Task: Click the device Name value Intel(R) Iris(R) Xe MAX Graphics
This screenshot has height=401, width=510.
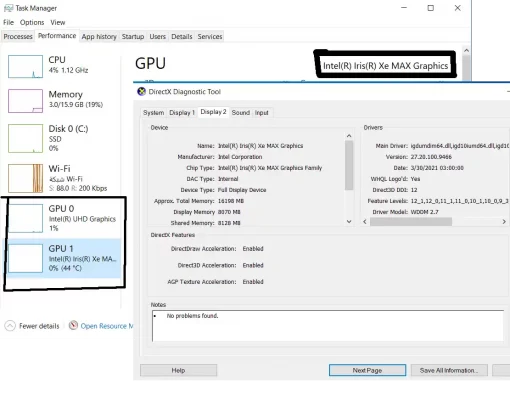Action: (x=260, y=146)
